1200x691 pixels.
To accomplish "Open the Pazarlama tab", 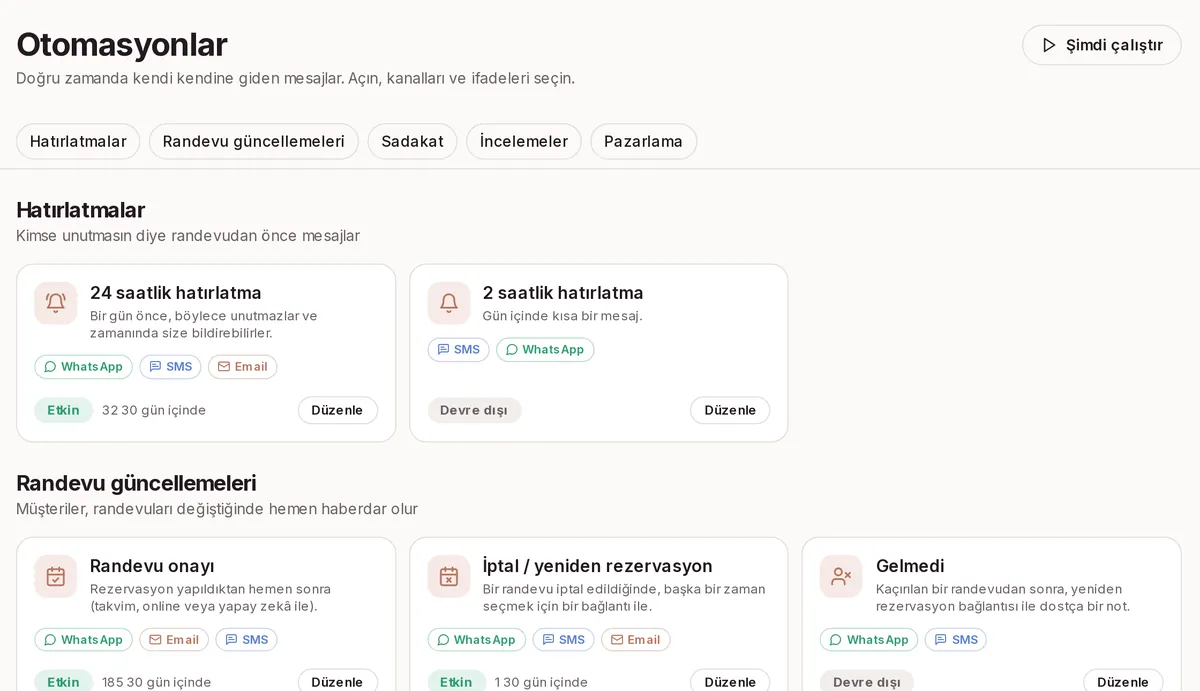I will 643,141.
